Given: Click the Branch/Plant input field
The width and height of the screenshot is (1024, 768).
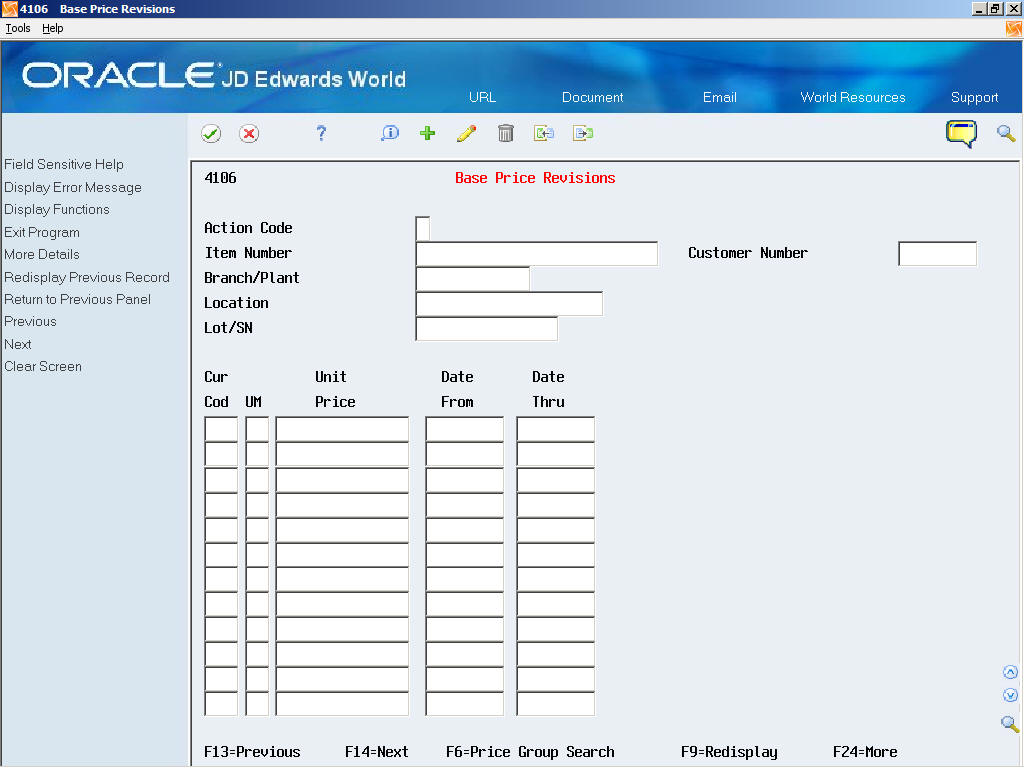Looking at the screenshot, I should (472, 279).
